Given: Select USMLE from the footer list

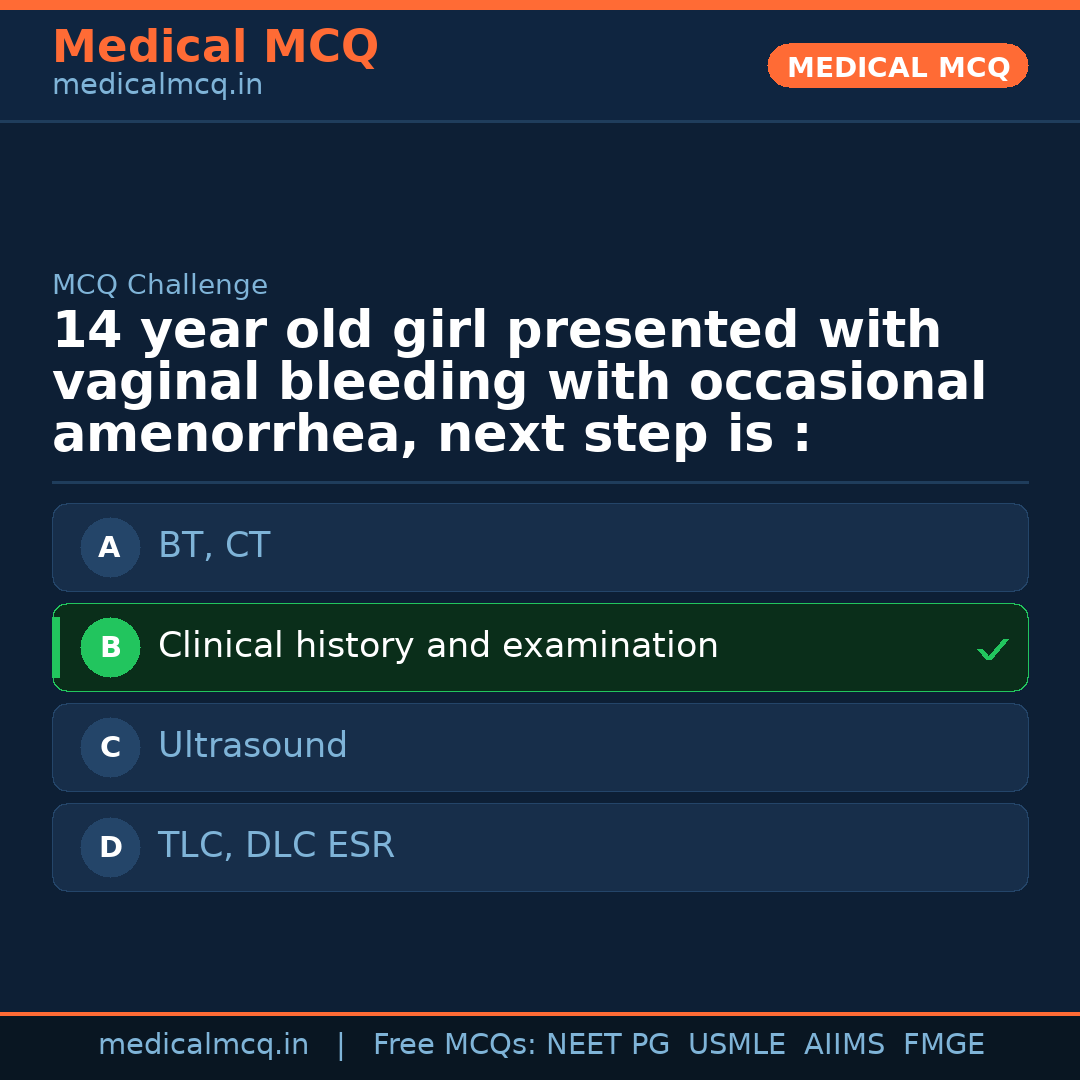Looking at the screenshot, I should 737,1043.
